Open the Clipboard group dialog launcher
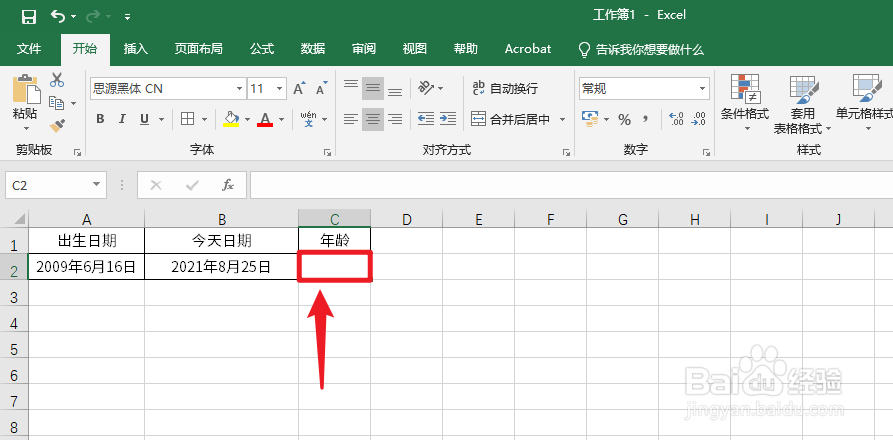 78,152
